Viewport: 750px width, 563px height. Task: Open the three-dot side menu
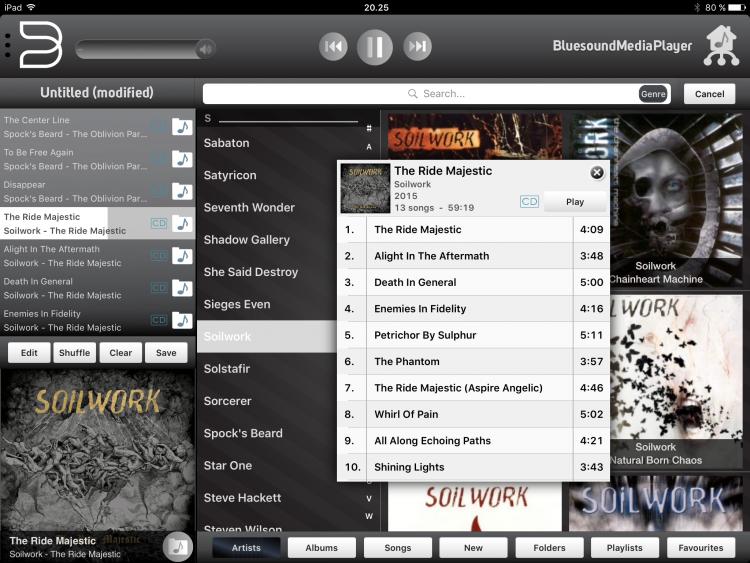coord(7,46)
